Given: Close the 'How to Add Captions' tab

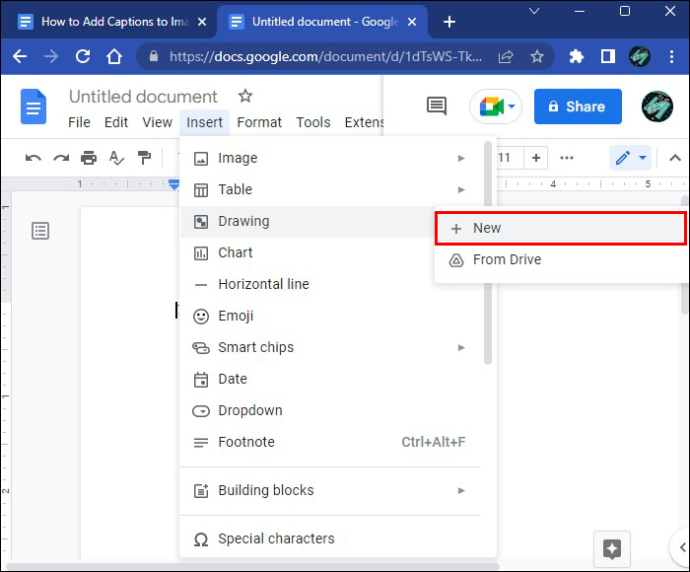Looking at the screenshot, I should coord(202,22).
